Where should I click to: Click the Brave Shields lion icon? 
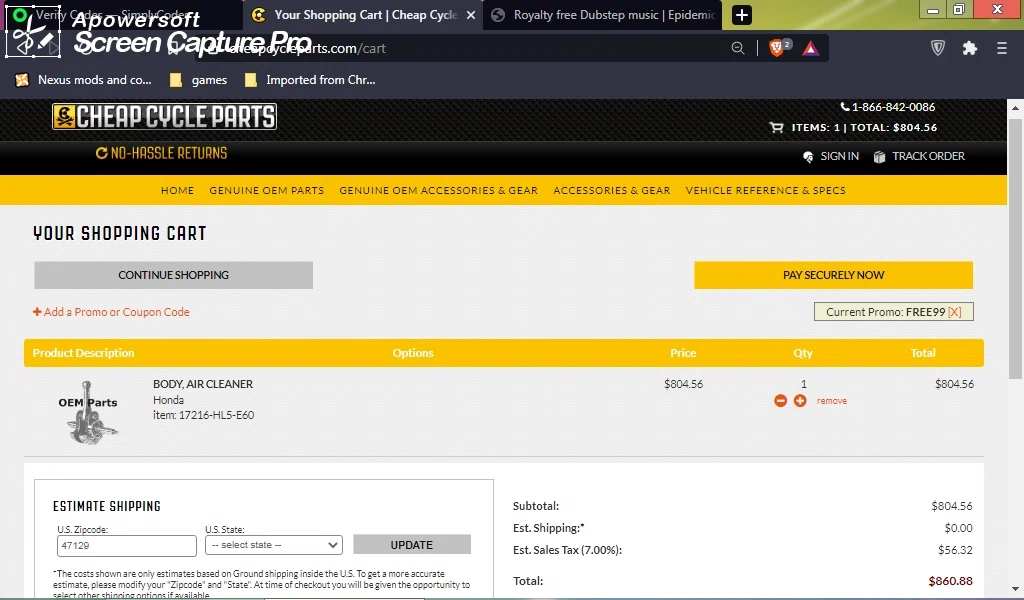(x=776, y=48)
